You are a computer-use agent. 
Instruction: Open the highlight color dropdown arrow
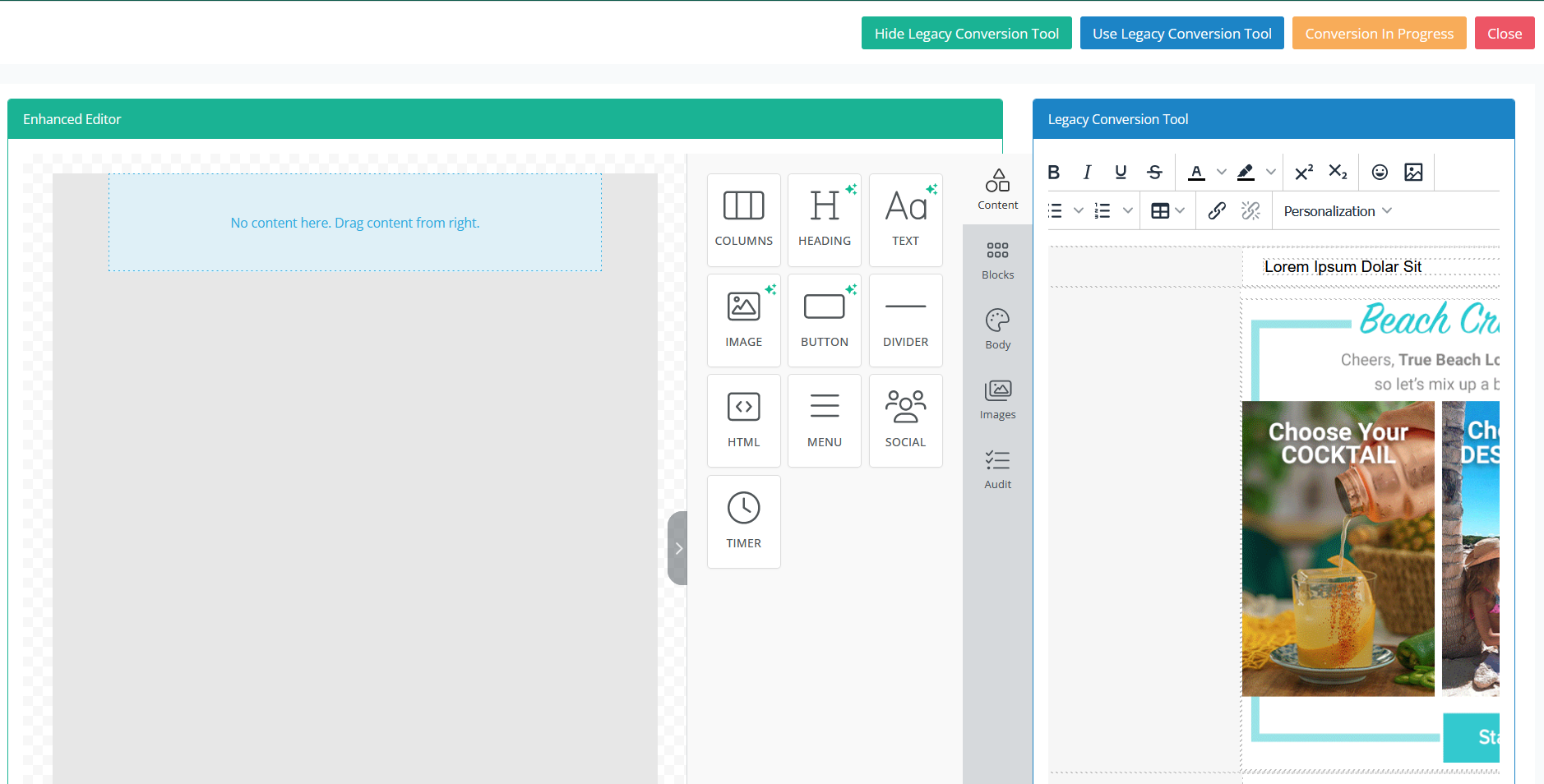point(1271,172)
